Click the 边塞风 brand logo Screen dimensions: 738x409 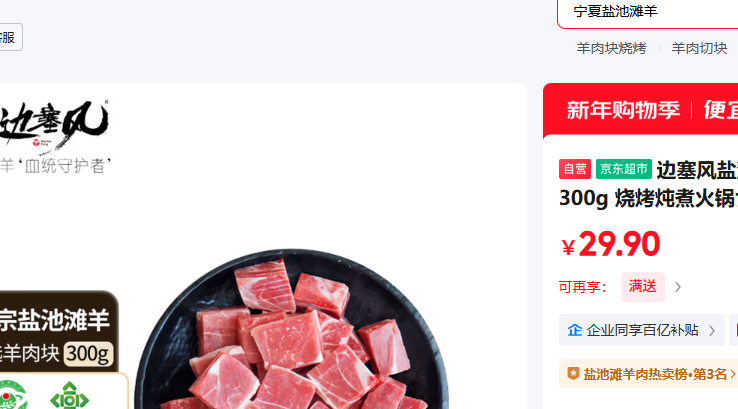point(53,124)
